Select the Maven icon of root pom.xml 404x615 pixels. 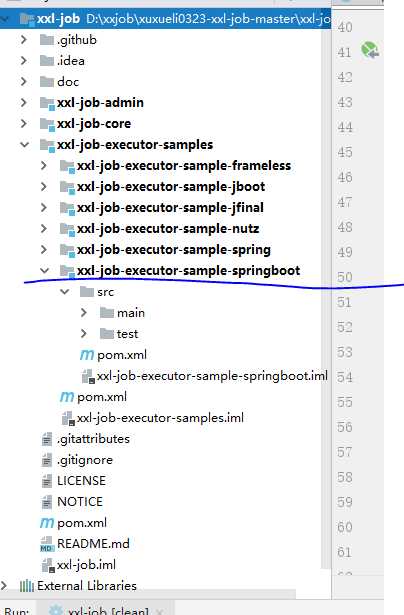[x=47, y=523]
